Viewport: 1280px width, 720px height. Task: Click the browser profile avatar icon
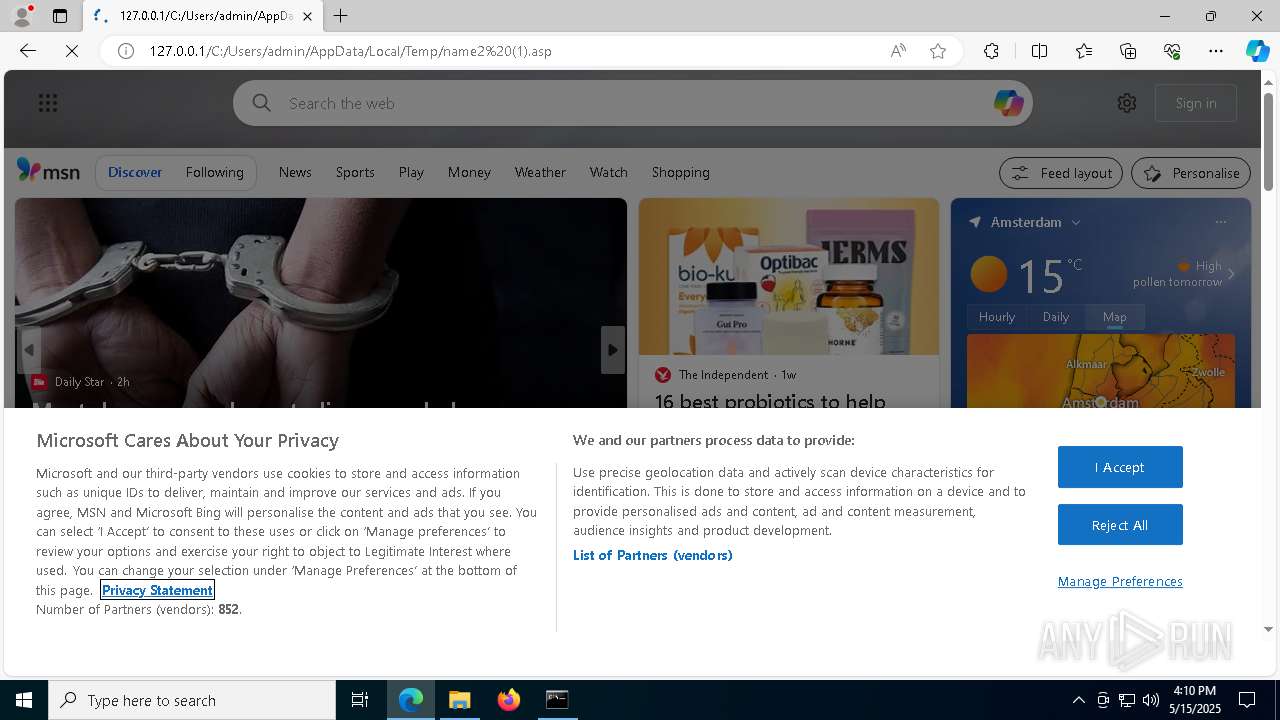[x=21, y=16]
